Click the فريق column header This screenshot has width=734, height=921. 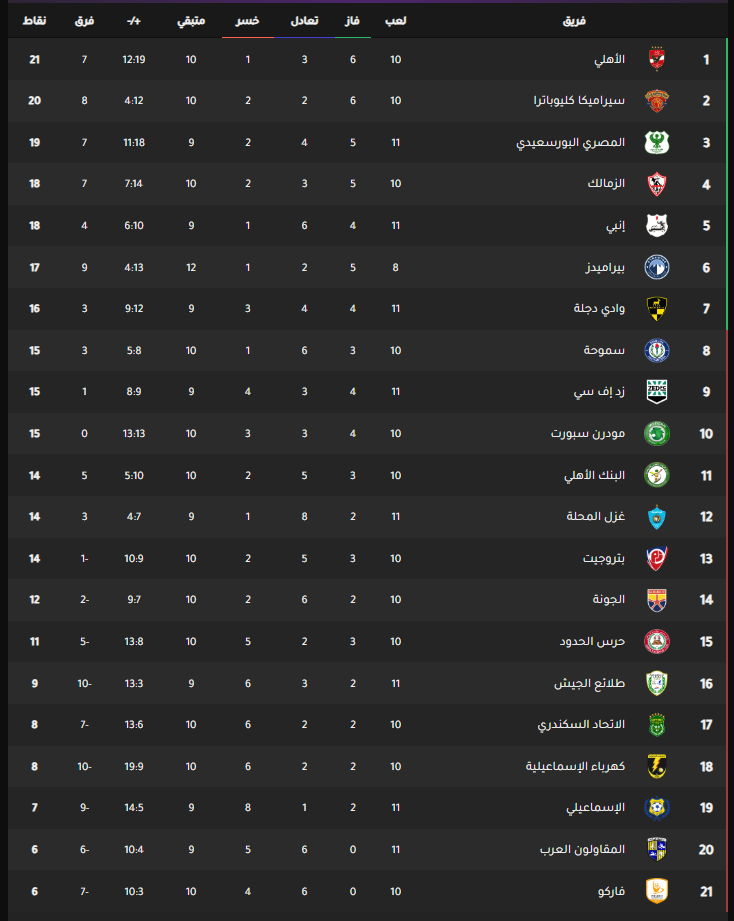(576, 21)
